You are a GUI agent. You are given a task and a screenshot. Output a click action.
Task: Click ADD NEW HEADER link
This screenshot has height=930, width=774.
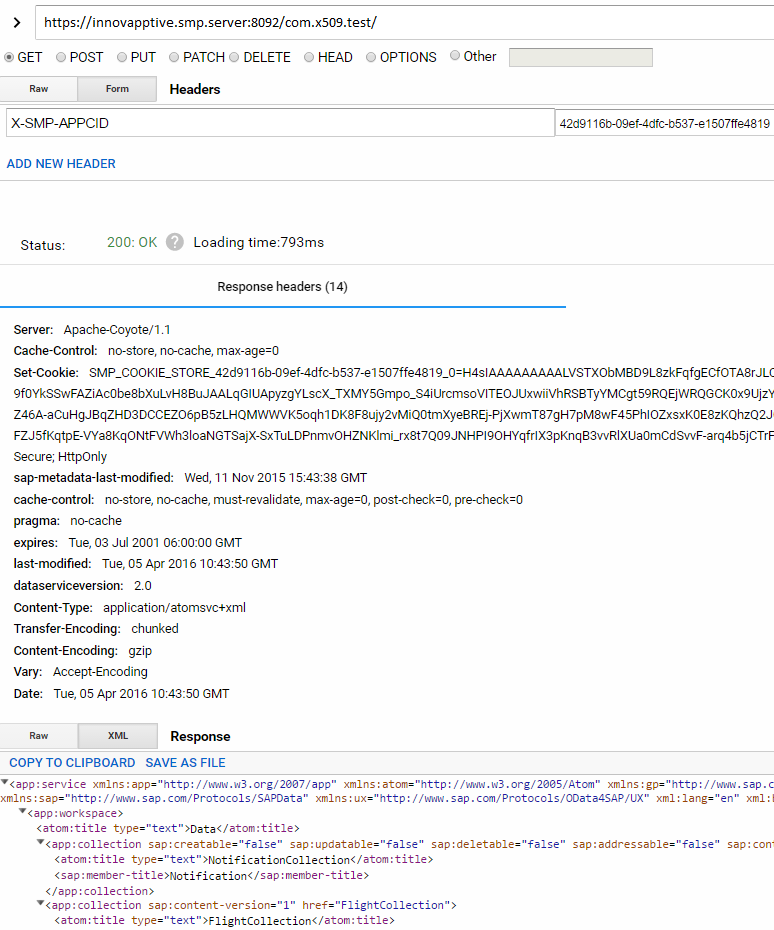coord(61,163)
